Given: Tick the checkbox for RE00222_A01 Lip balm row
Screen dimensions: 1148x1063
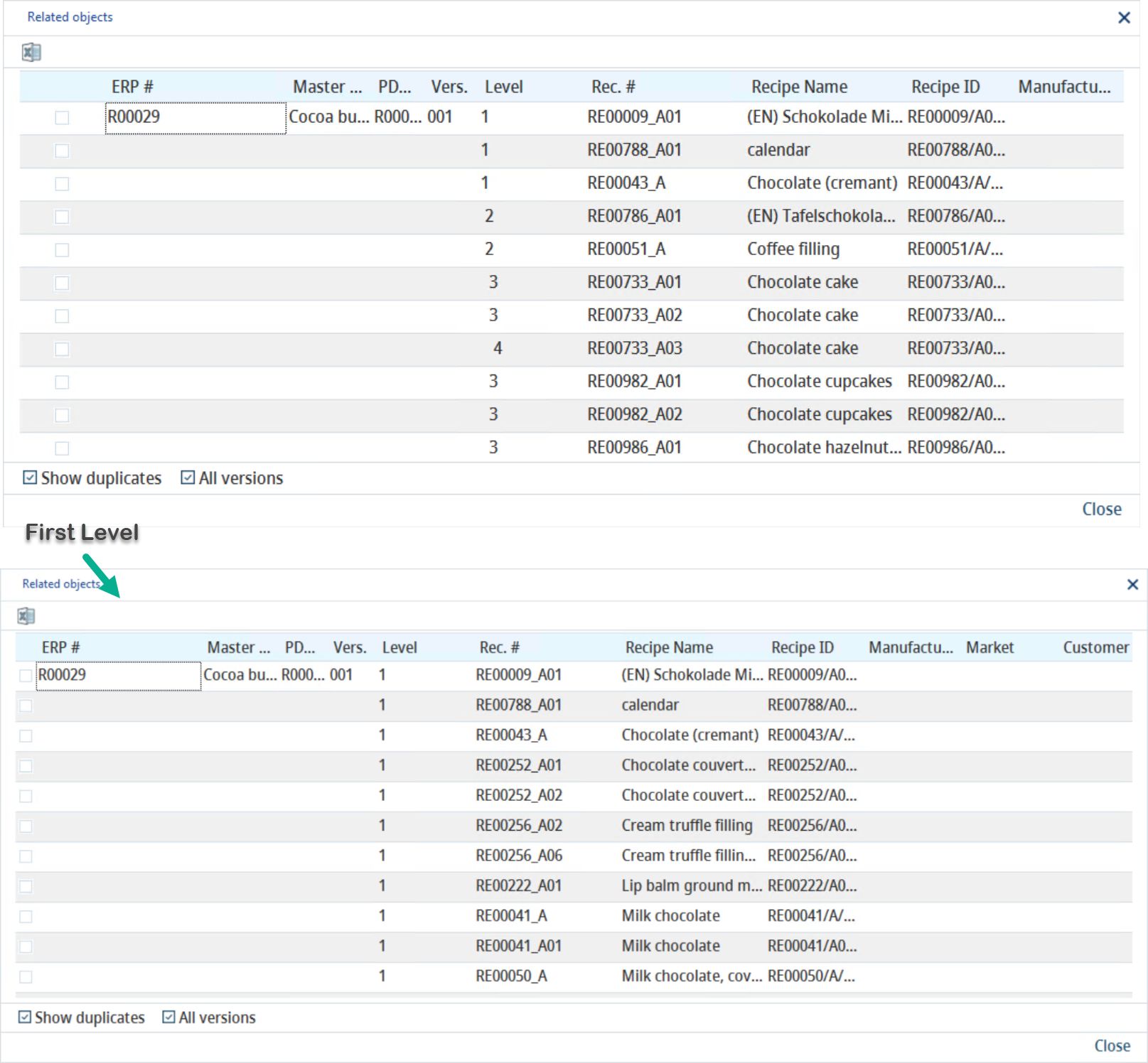Looking at the screenshot, I should (26, 886).
